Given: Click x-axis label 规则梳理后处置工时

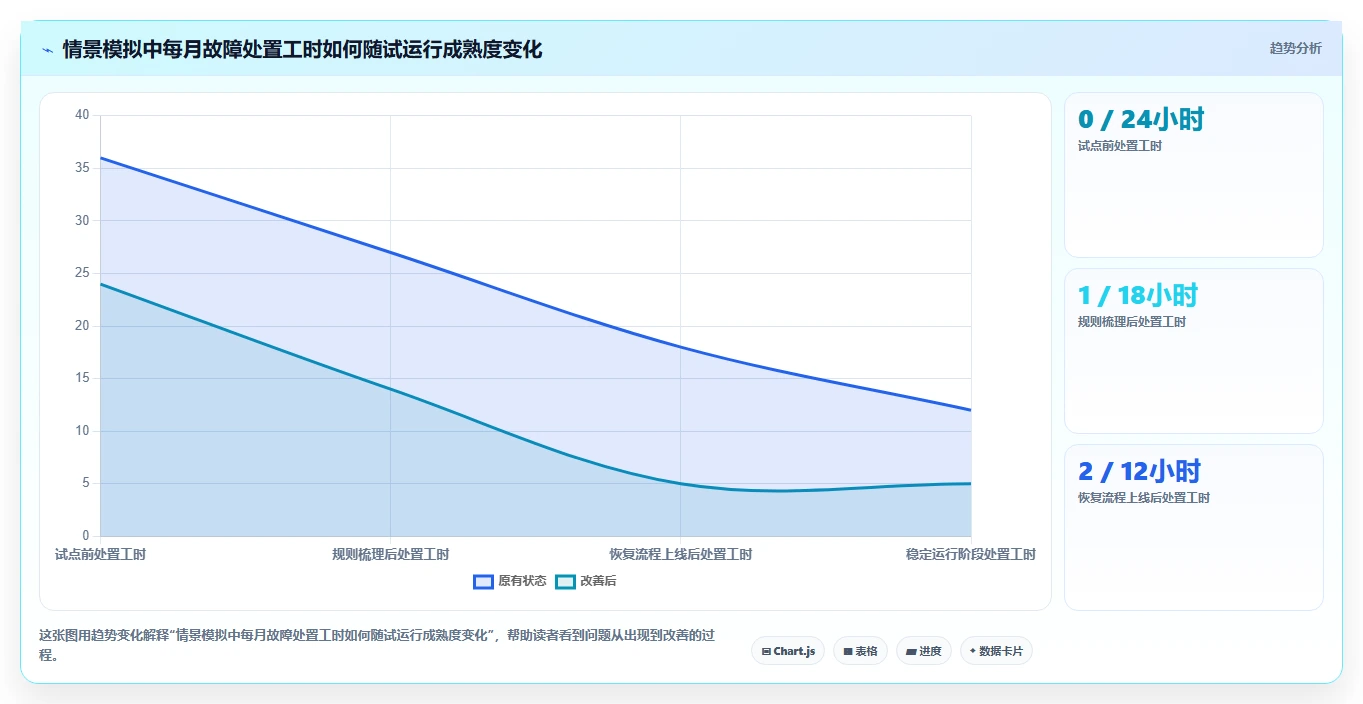Looking at the screenshot, I should click(x=390, y=554).
